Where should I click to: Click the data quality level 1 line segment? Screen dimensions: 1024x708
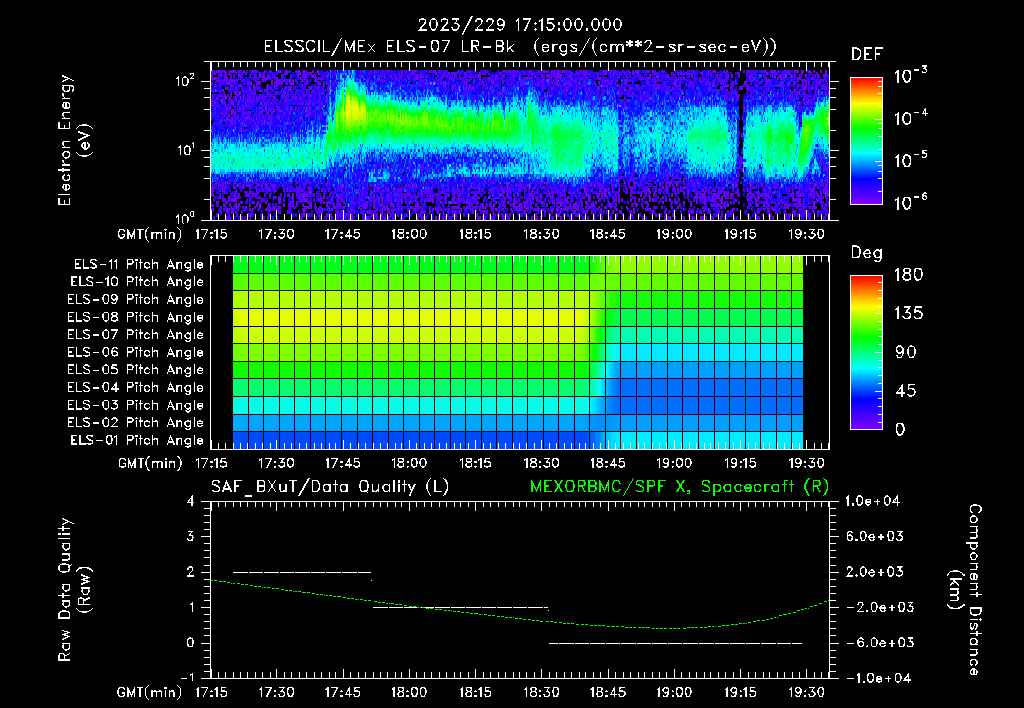(460, 607)
